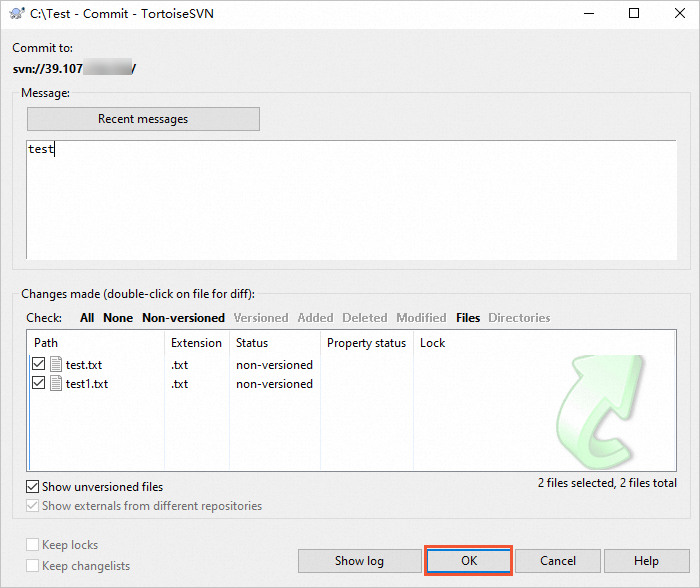Click the .txt extension cell for test.txt
The image size is (700, 588).
click(x=179, y=365)
